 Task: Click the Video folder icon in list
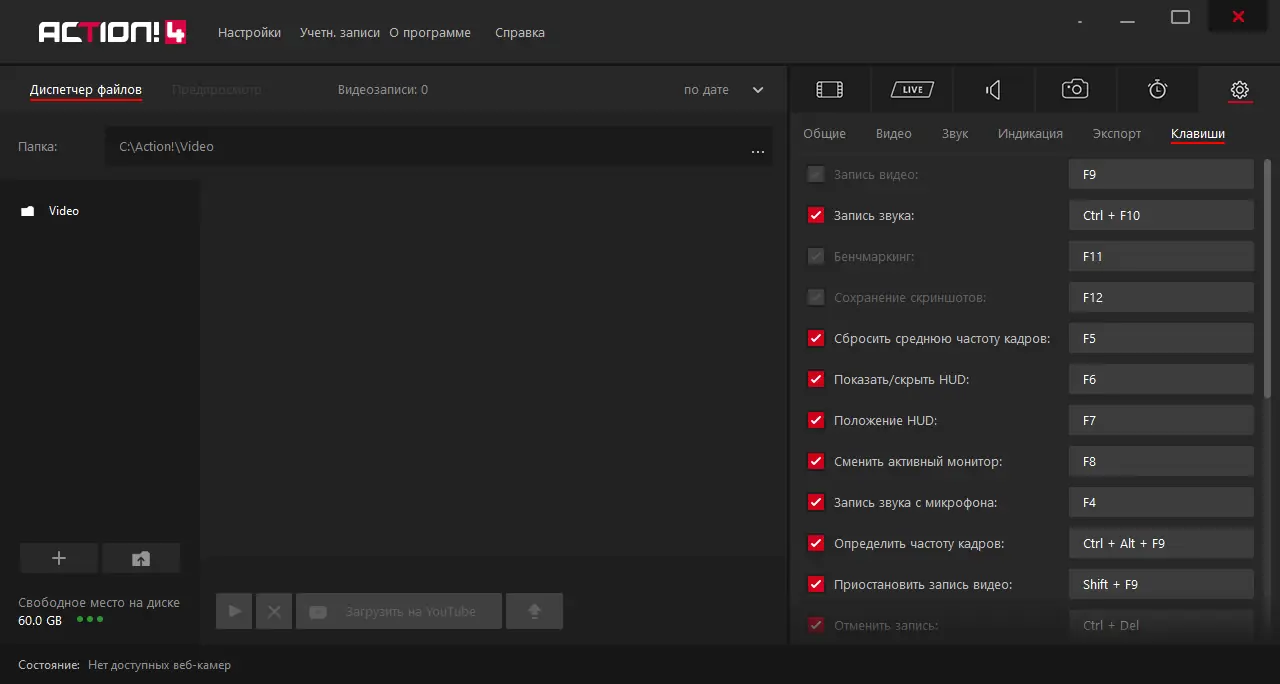[28, 211]
